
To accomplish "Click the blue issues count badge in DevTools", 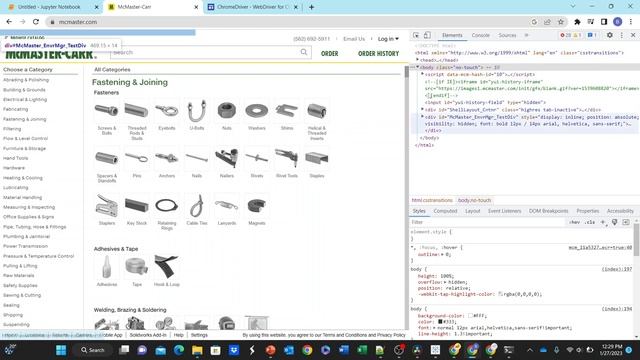I will [x=592, y=36].
